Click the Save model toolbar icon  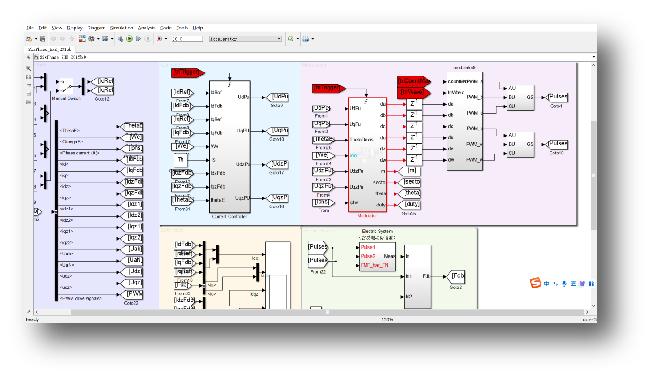tap(43, 39)
